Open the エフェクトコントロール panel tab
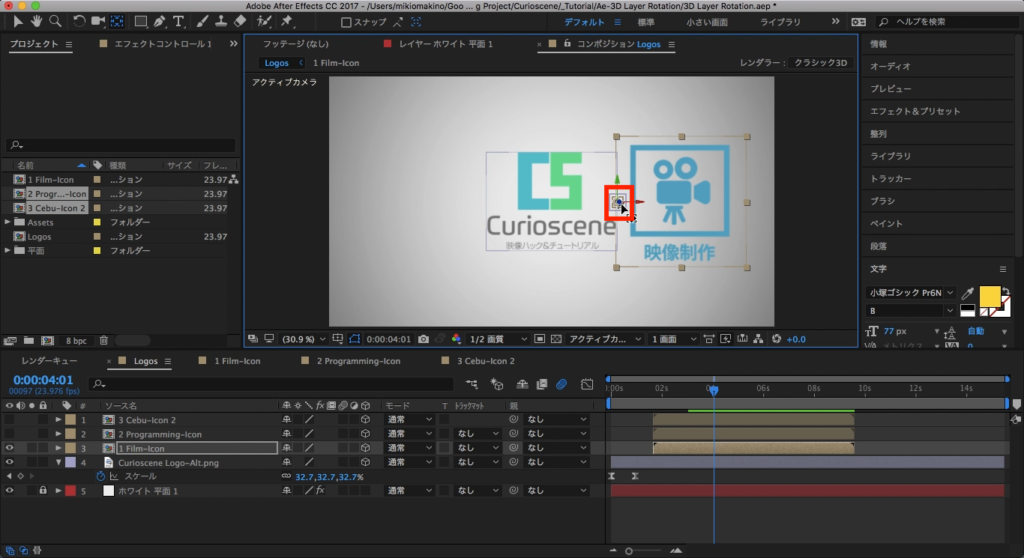Viewport: 1024px width, 558px height. click(162, 45)
